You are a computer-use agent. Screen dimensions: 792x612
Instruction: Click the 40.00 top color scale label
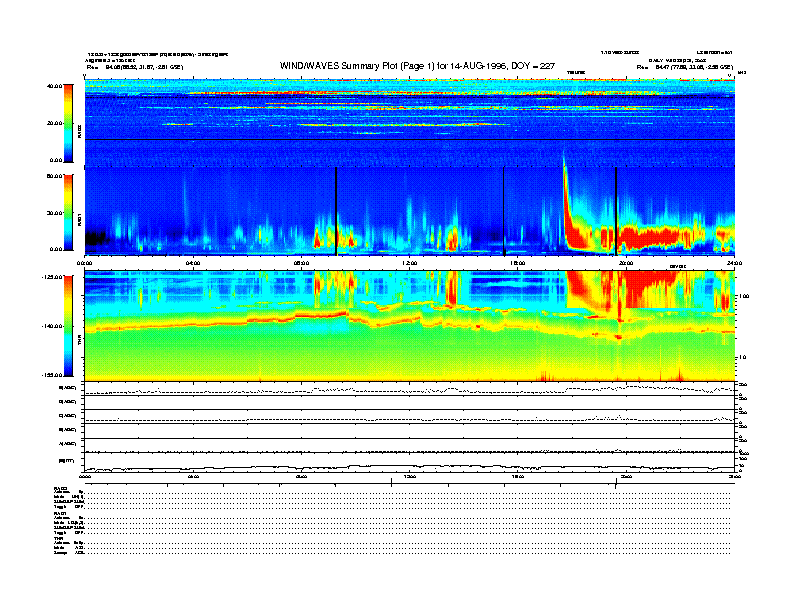[x=54, y=86]
